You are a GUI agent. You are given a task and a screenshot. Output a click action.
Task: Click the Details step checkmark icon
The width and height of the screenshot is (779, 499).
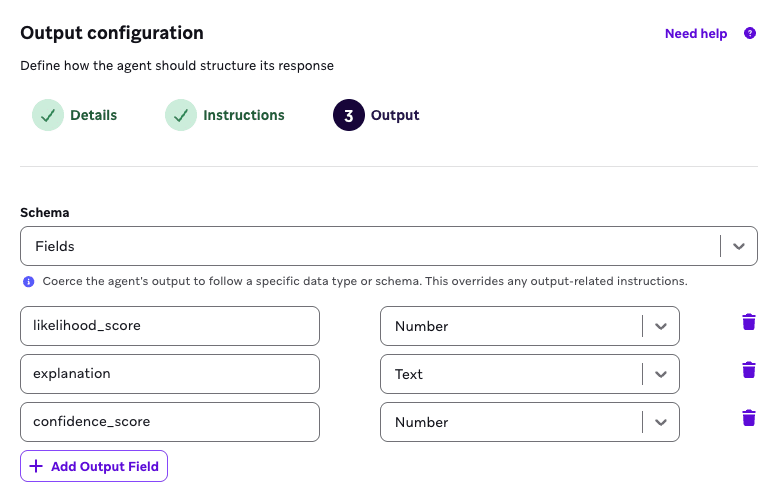click(x=47, y=115)
